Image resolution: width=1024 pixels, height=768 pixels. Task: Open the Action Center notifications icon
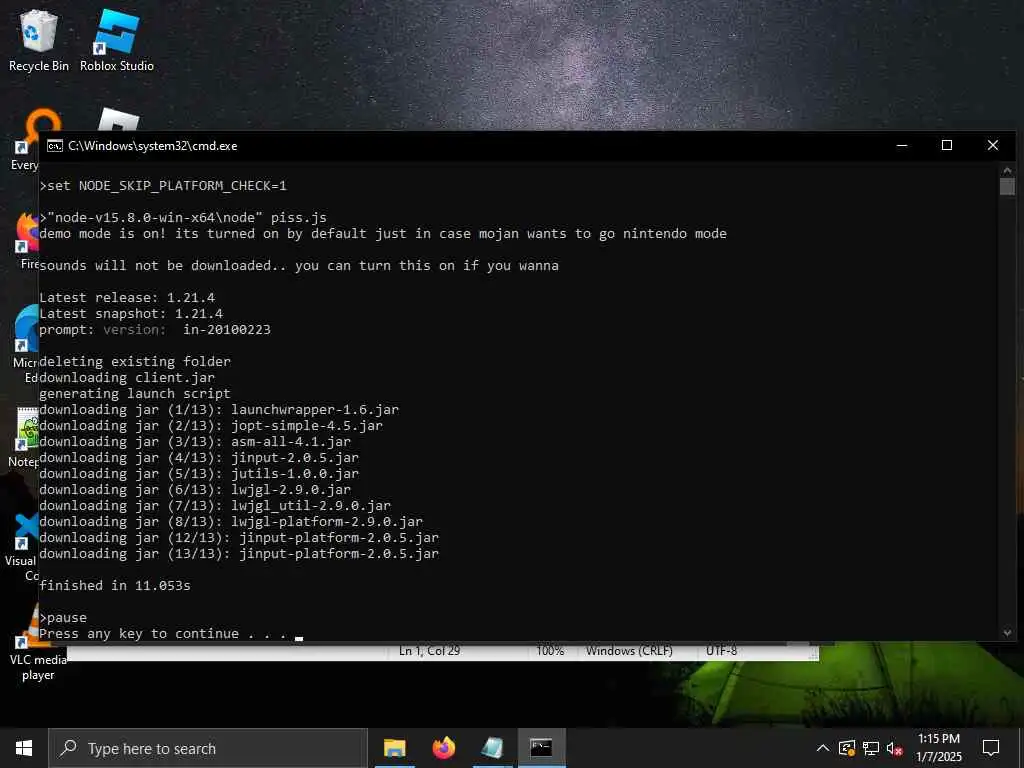click(x=991, y=748)
